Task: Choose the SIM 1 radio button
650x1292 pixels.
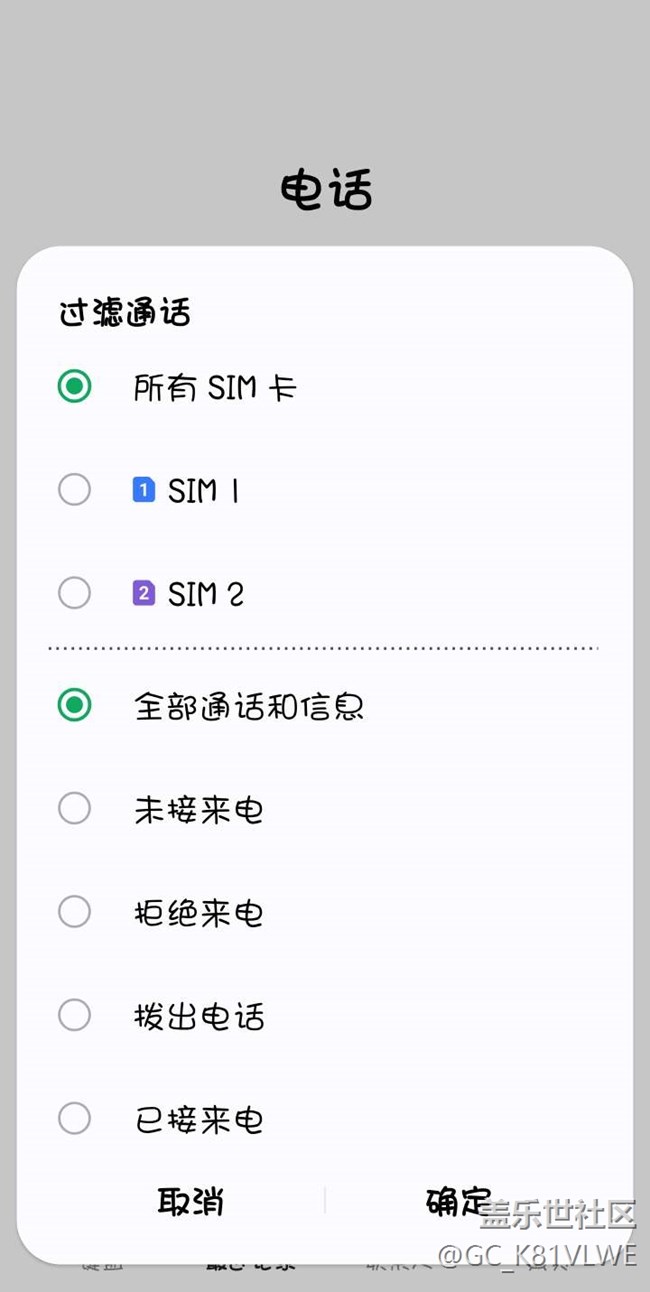Action: coord(75,490)
